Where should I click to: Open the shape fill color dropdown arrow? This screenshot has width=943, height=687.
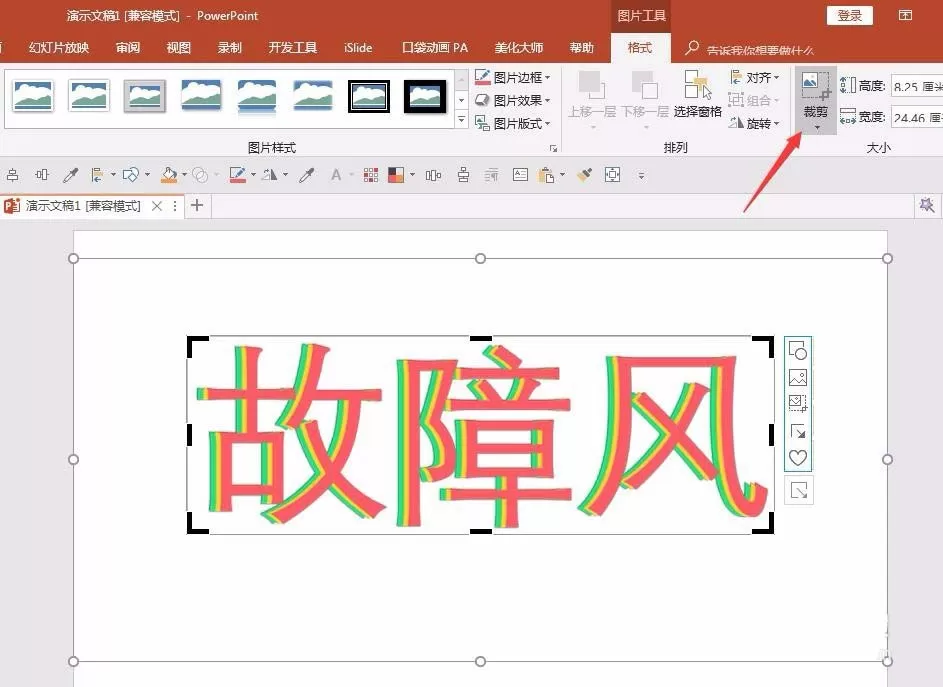click(x=184, y=175)
